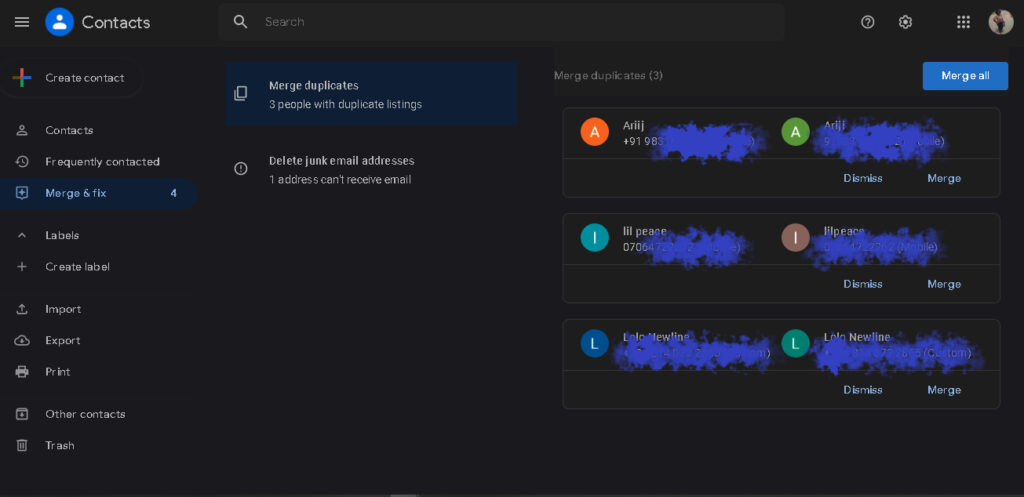This screenshot has height=497, width=1024.
Task: Click the colorful plus icon
Action: 22,78
